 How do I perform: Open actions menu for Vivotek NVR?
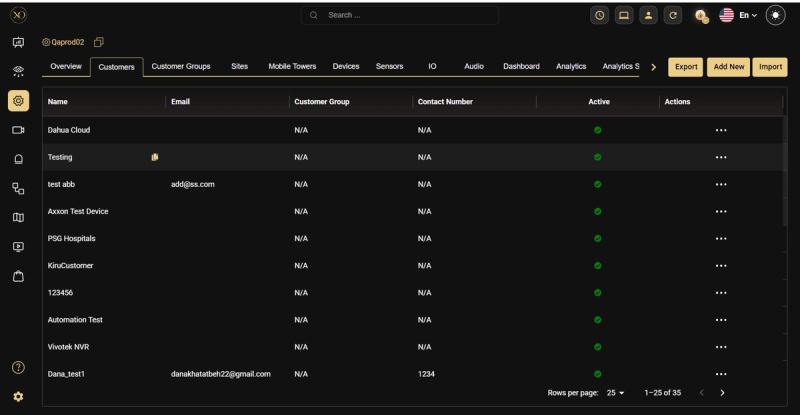721,347
